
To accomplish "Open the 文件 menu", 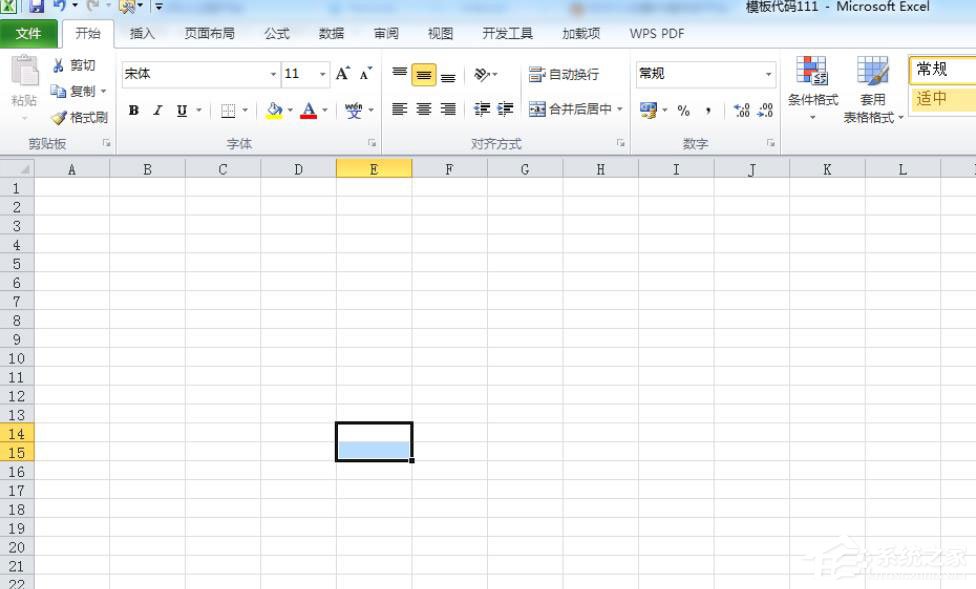I will coord(30,33).
